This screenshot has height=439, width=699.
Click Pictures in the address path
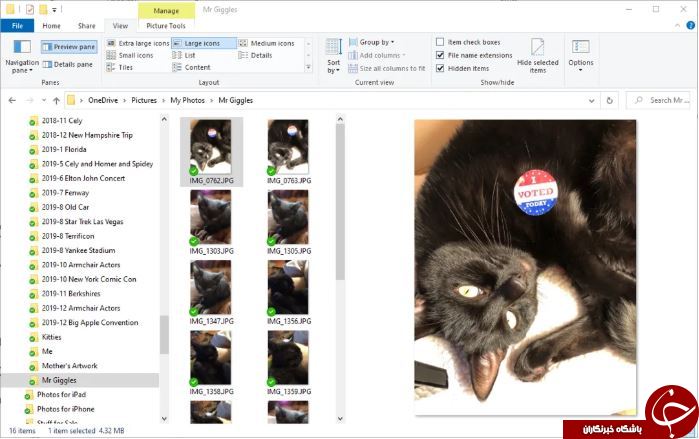pos(144,100)
